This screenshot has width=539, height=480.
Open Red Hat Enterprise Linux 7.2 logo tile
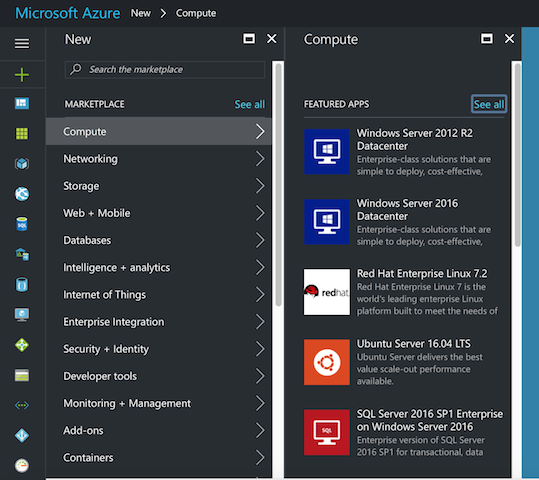point(327,292)
